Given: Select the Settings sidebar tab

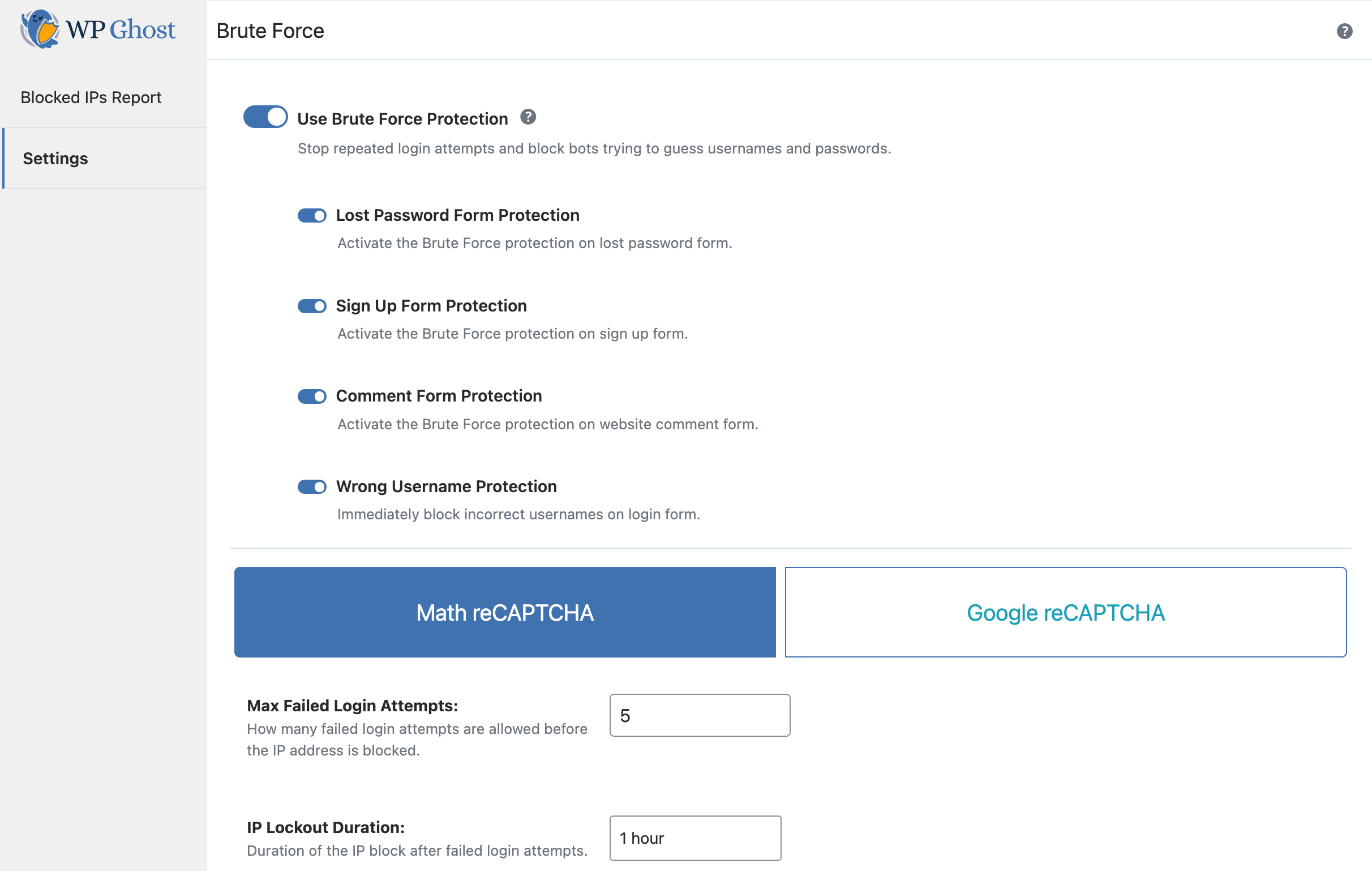Looking at the screenshot, I should click(x=55, y=159).
